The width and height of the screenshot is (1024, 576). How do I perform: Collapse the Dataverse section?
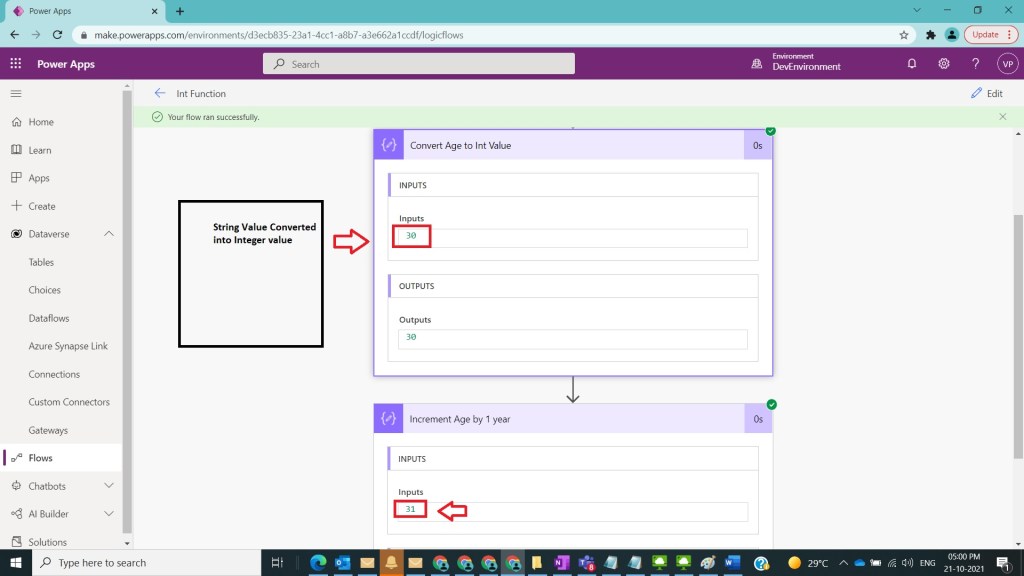tap(109, 234)
